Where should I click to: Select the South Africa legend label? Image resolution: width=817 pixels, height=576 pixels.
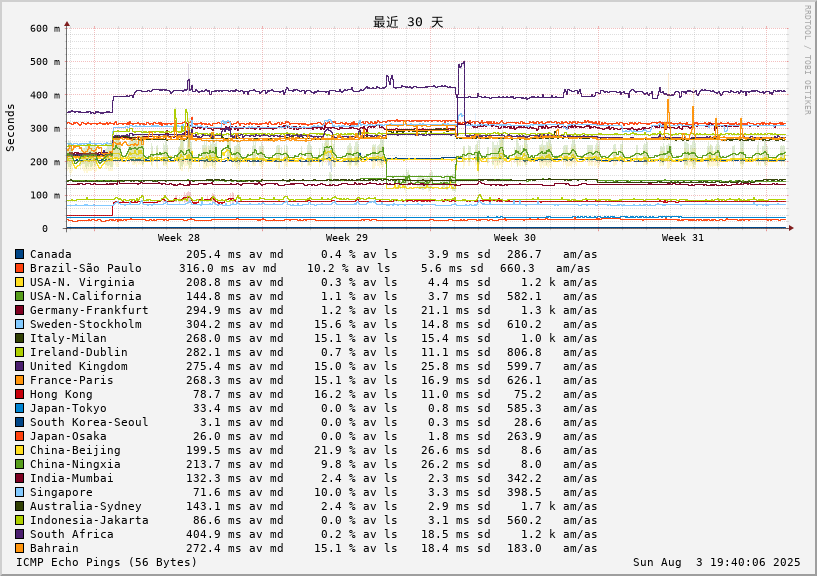click(x=71, y=534)
